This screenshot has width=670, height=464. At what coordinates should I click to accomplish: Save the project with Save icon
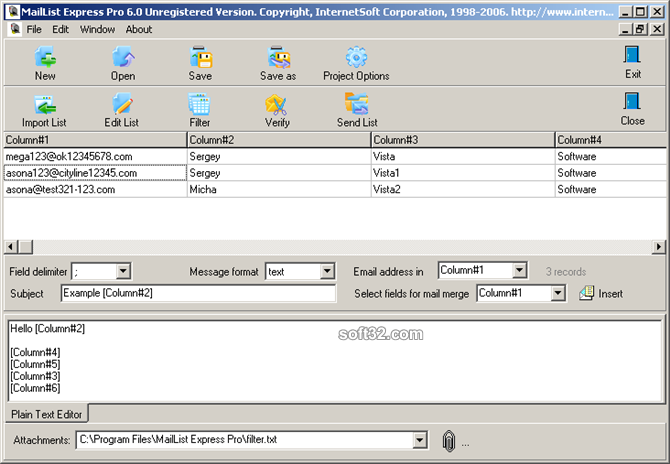click(x=200, y=64)
